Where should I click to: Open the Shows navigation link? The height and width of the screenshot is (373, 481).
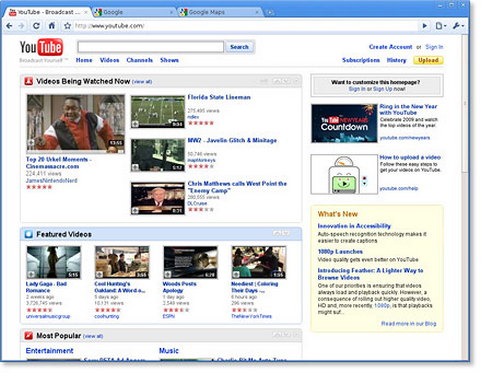(169, 60)
